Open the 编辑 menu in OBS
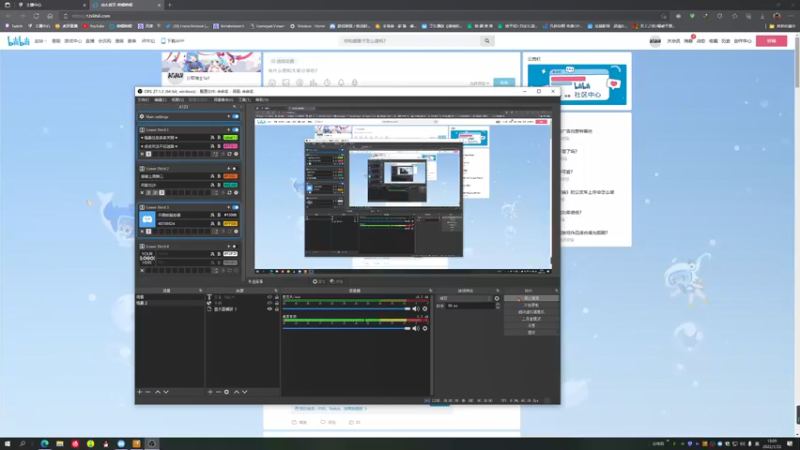 pos(160,100)
